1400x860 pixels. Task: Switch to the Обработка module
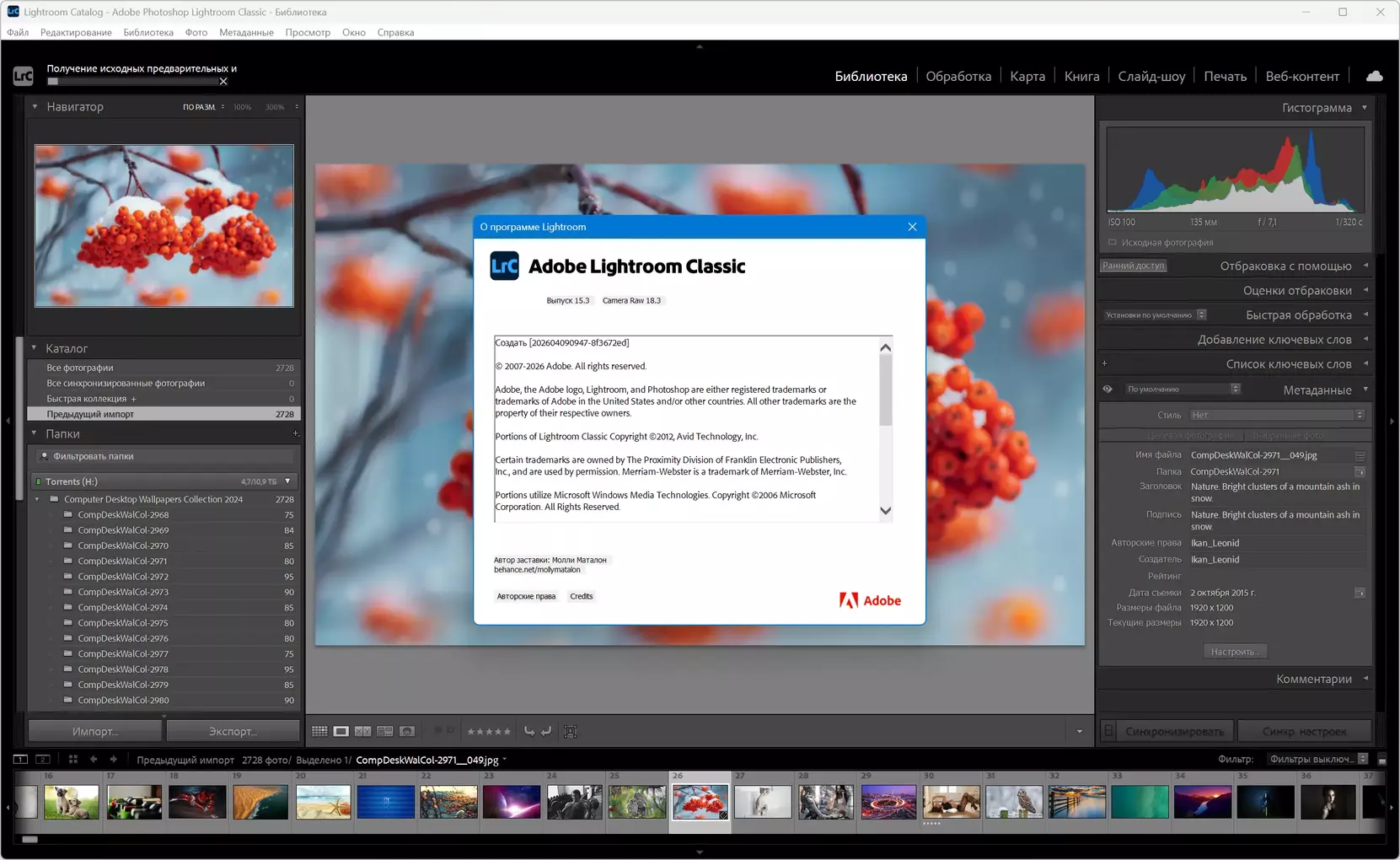pyautogui.click(x=958, y=76)
